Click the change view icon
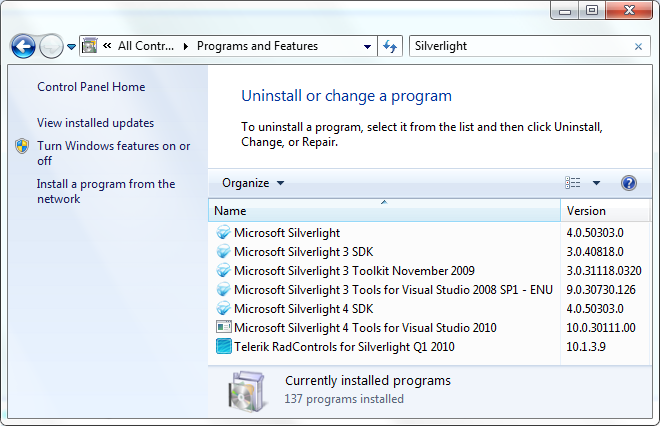Image resolution: width=660 pixels, height=426 pixels. point(572,183)
